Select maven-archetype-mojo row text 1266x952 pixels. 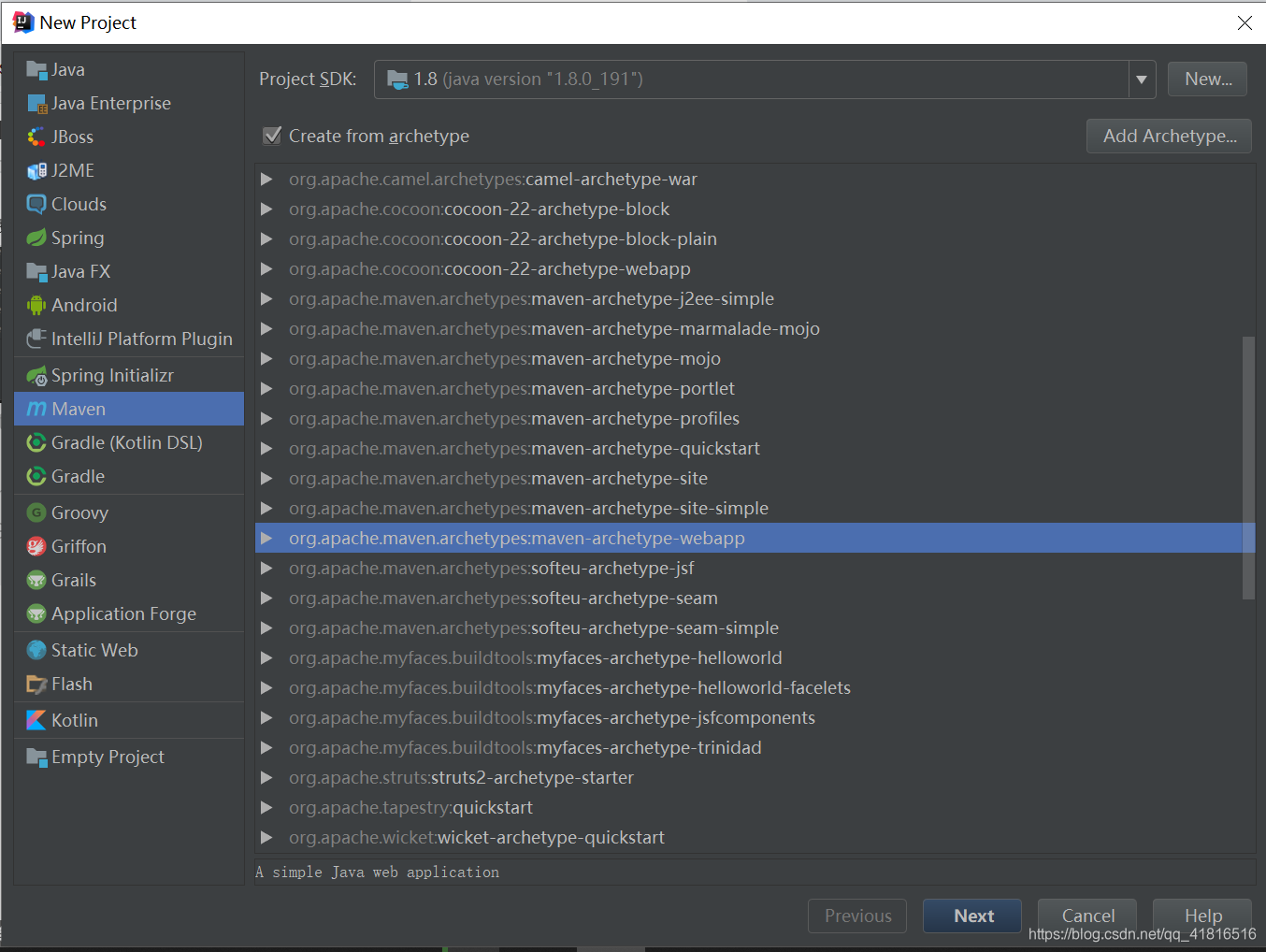[x=505, y=358]
